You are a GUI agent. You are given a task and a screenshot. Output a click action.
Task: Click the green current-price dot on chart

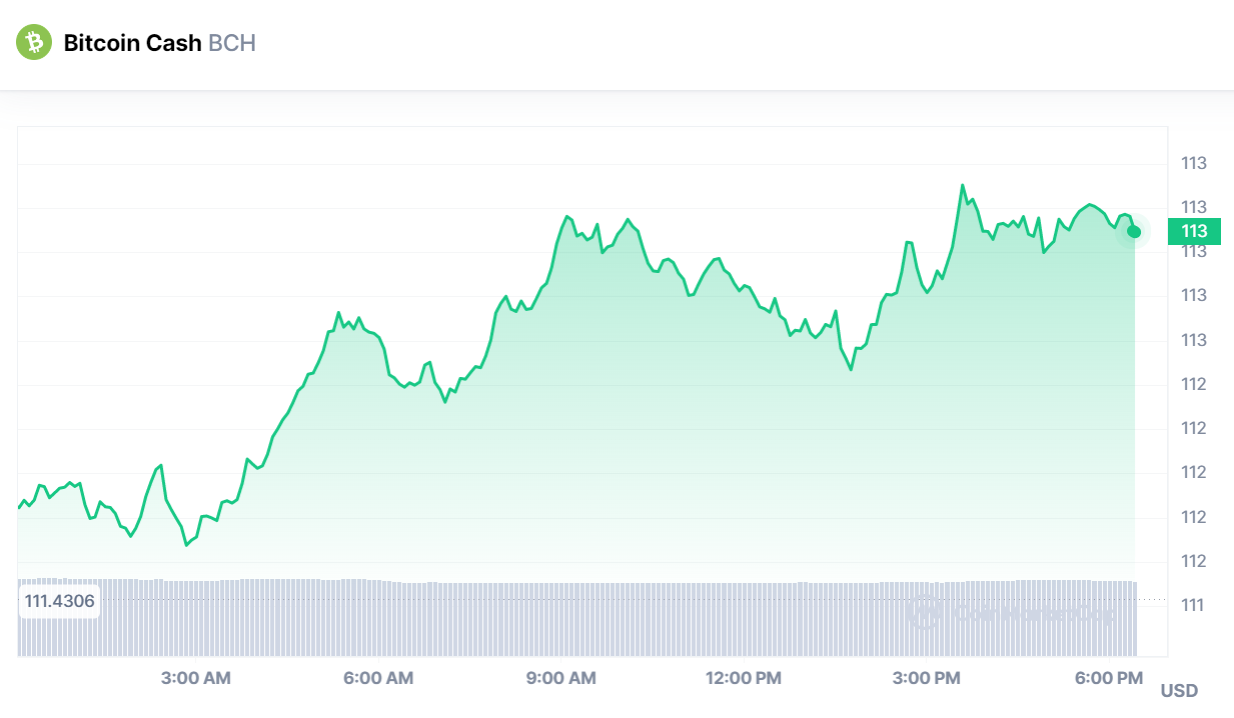pyautogui.click(x=1134, y=232)
